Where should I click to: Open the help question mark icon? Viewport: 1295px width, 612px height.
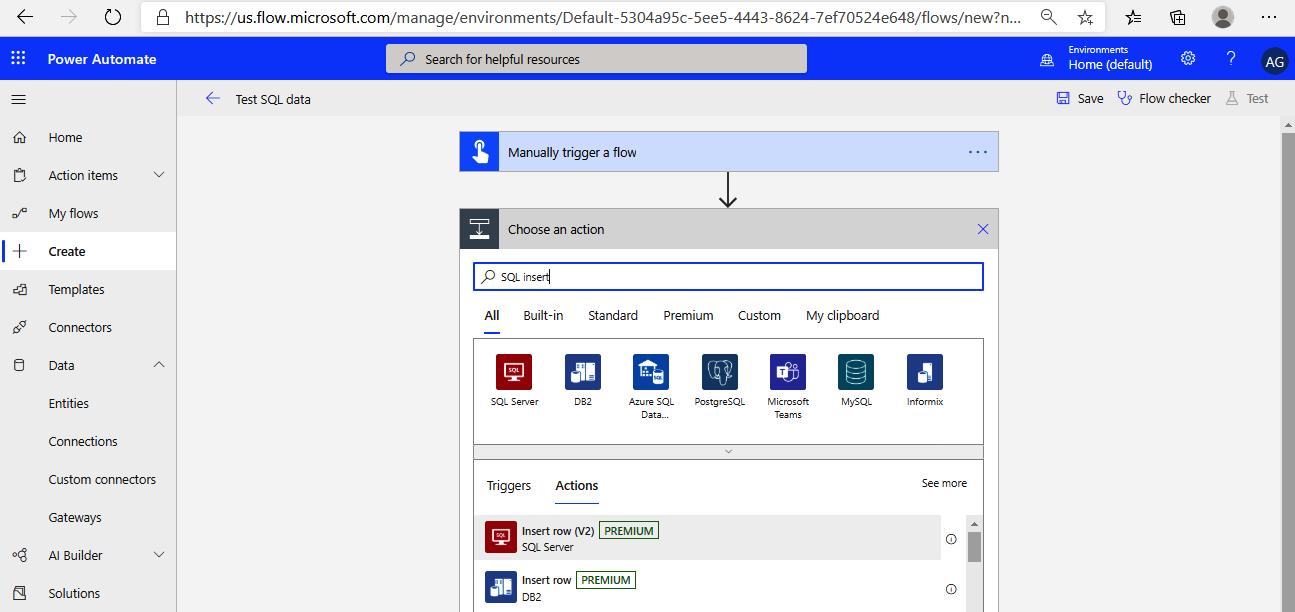tap(1231, 58)
